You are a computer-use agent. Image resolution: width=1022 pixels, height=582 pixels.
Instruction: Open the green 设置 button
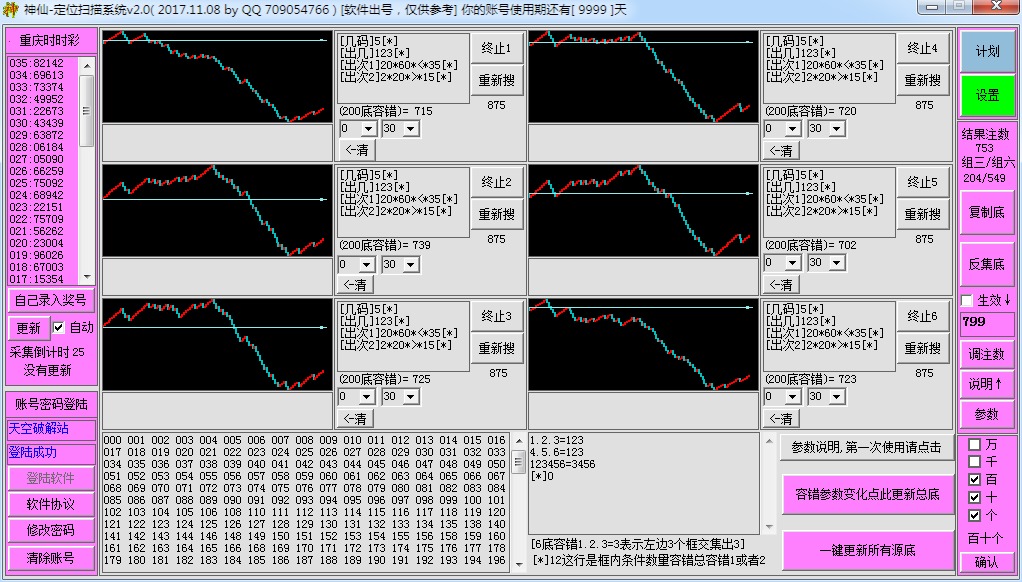(x=987, y=96)
